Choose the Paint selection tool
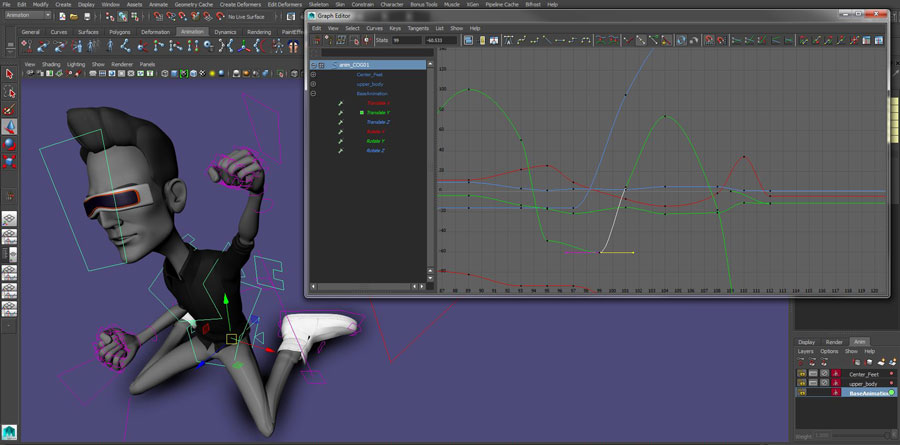 tap(9, 109)
